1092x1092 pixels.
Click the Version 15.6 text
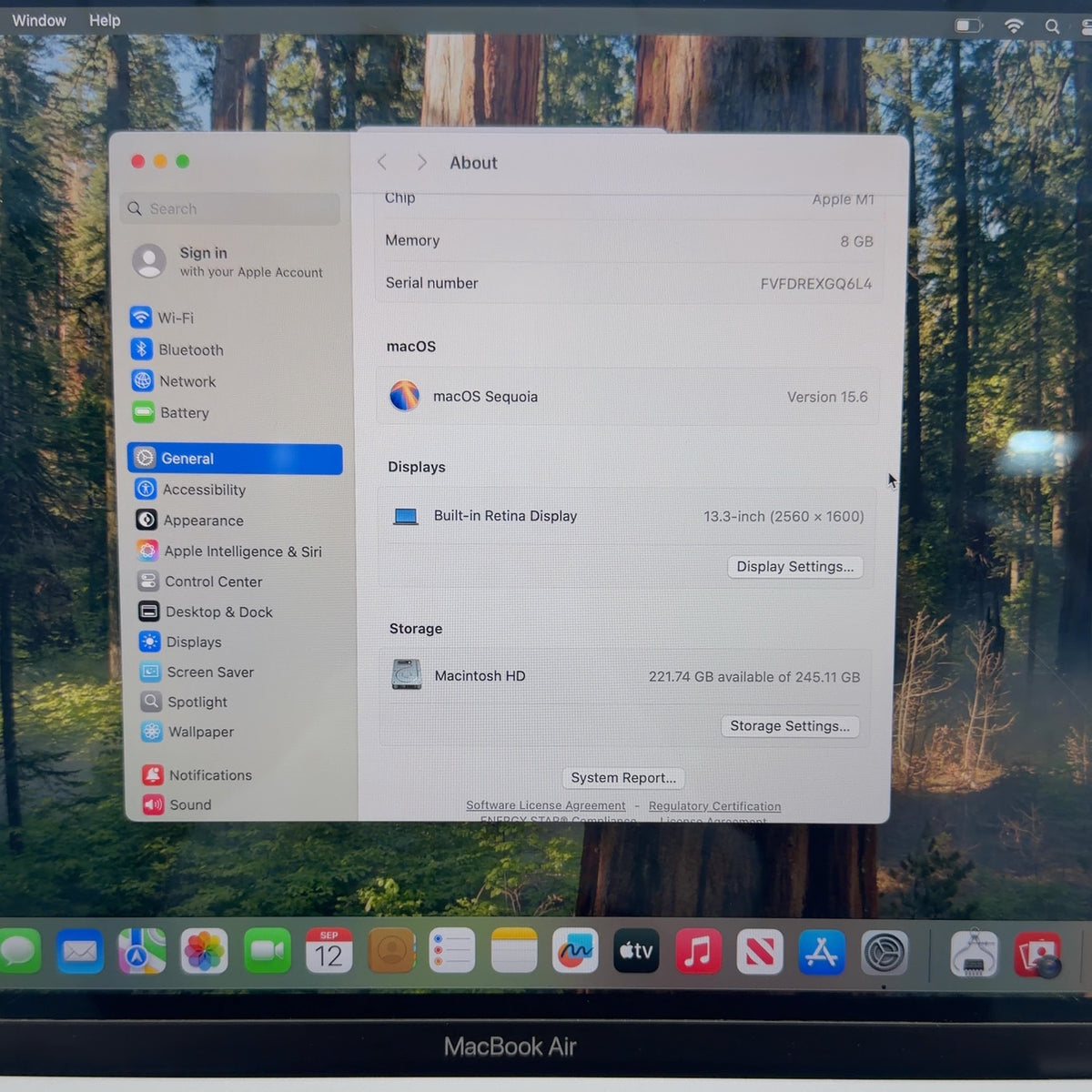(x=827, y=397)
